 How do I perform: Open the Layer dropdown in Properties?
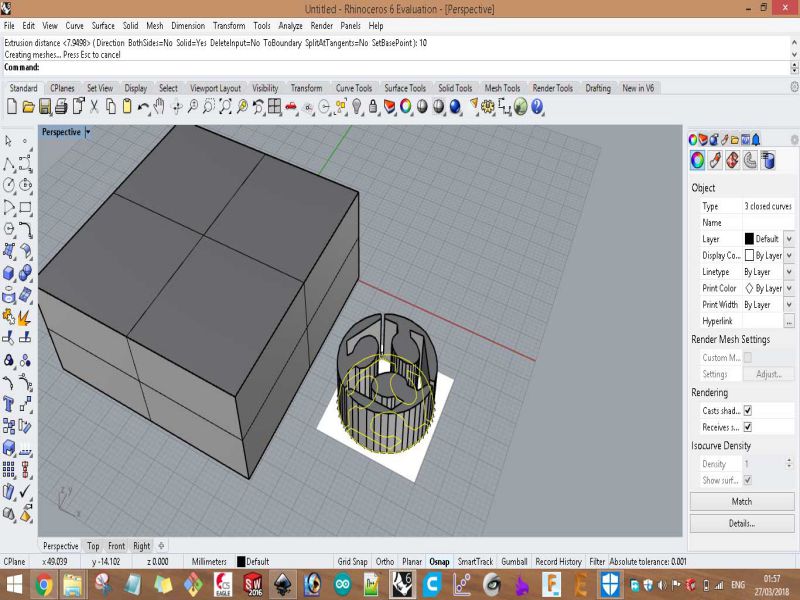(x=788, y=239)
